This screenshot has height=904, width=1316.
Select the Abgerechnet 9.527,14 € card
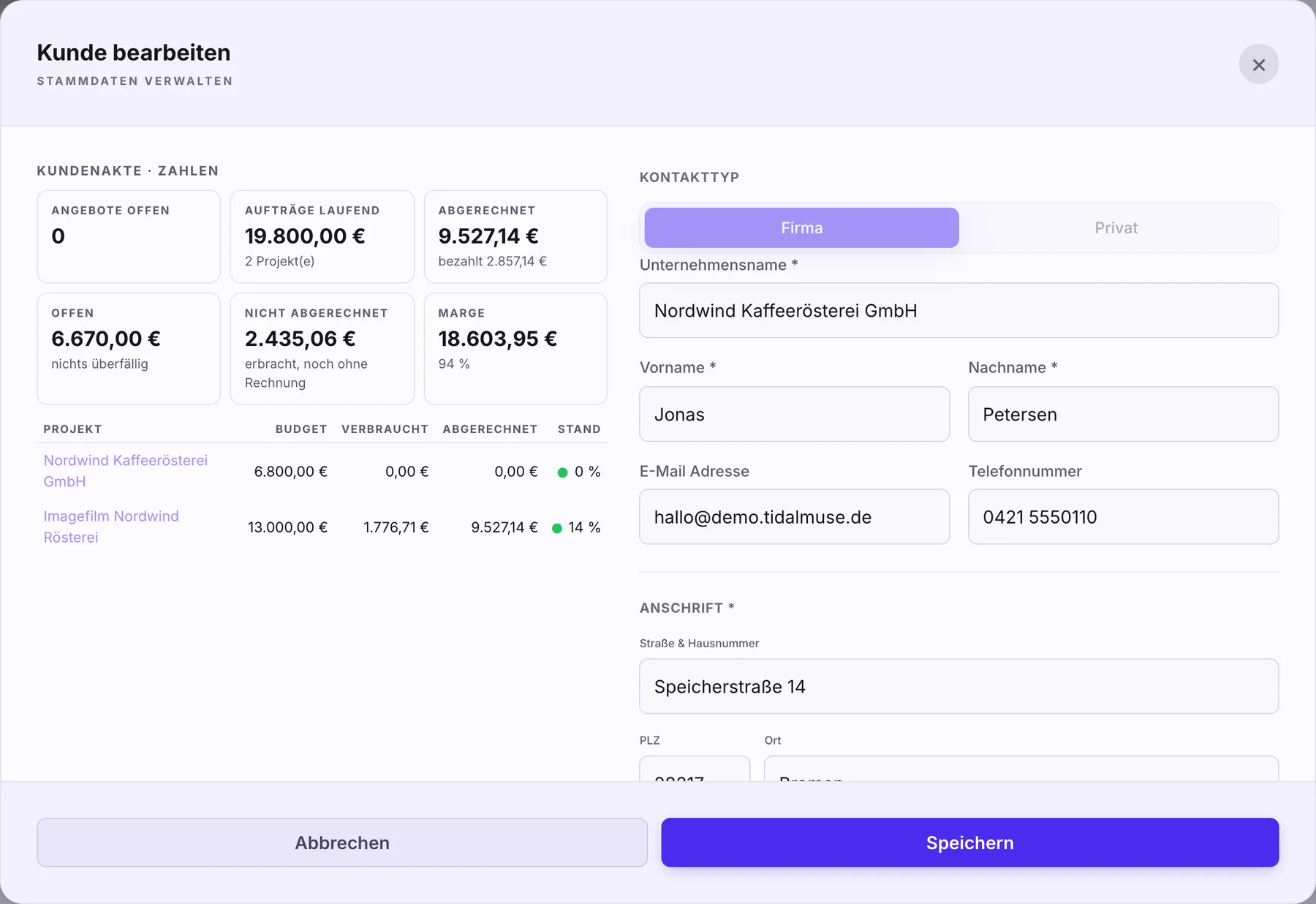pyautogui.click(x=515, y=237)
